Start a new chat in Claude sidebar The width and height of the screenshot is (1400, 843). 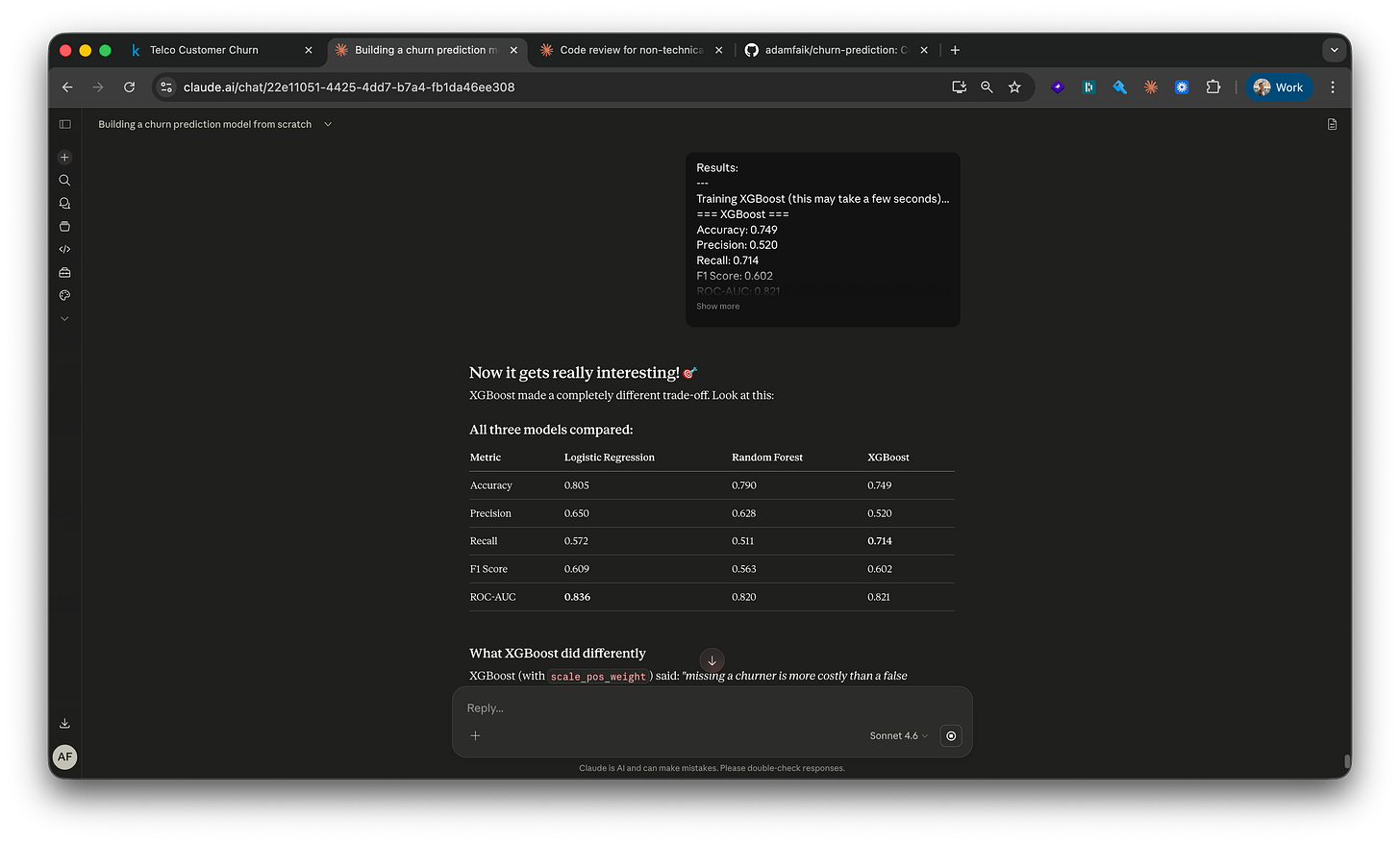tap(64, 156)
